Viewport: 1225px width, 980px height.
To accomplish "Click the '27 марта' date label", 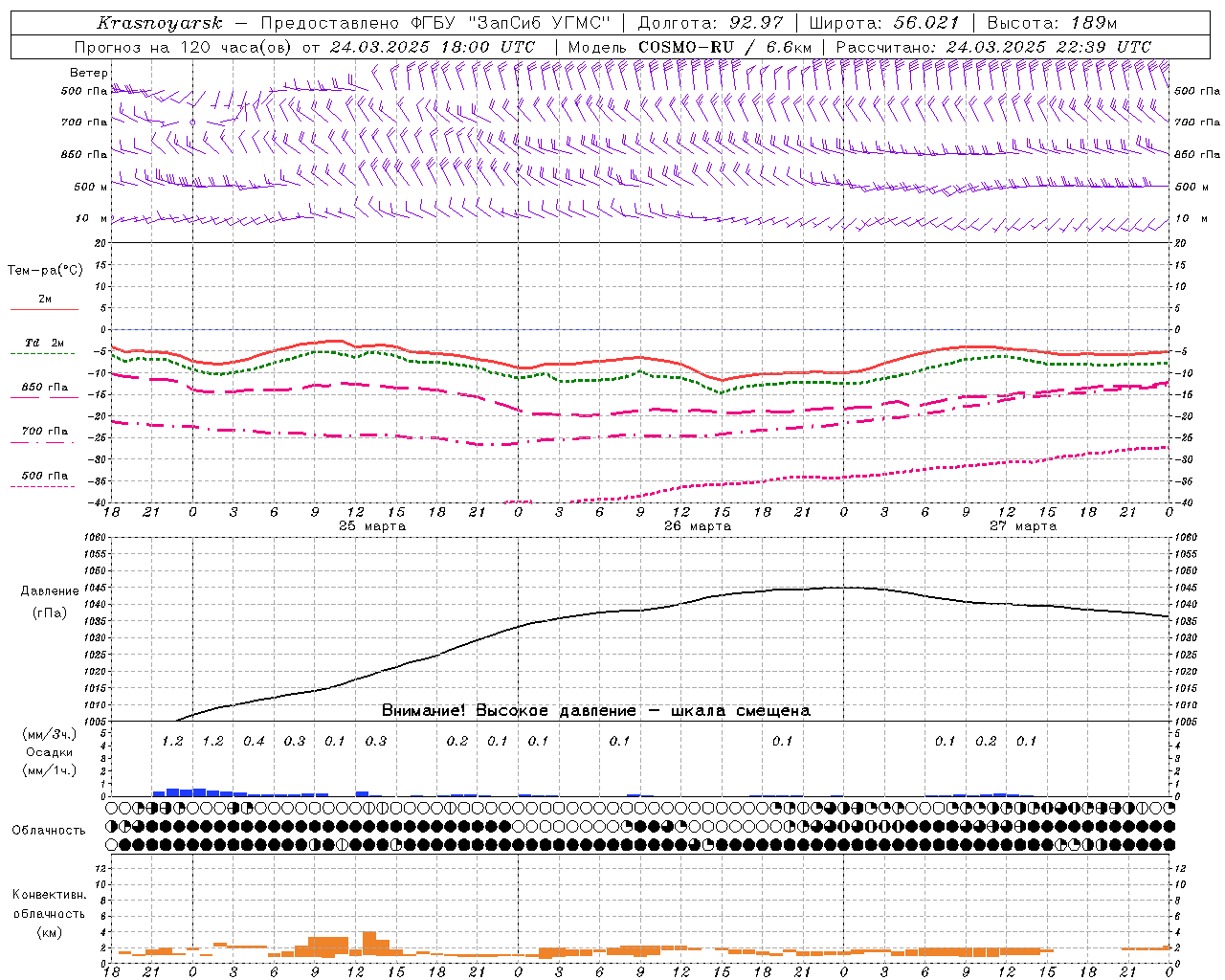I will 1023,526.
